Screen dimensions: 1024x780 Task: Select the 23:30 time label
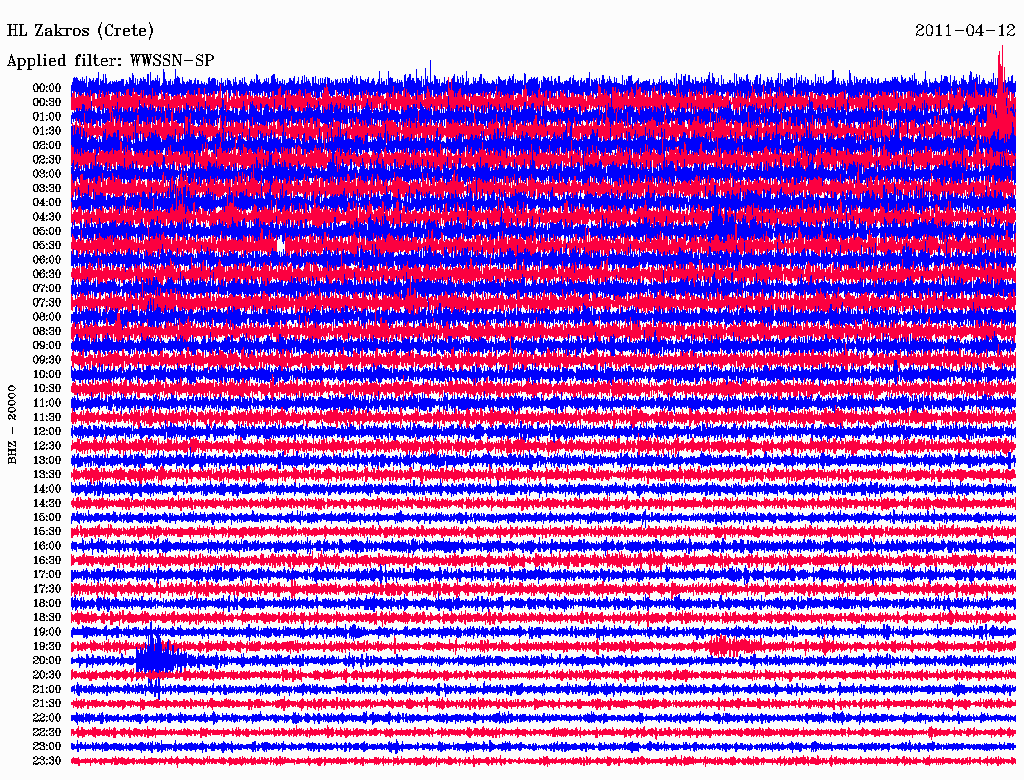47,761
